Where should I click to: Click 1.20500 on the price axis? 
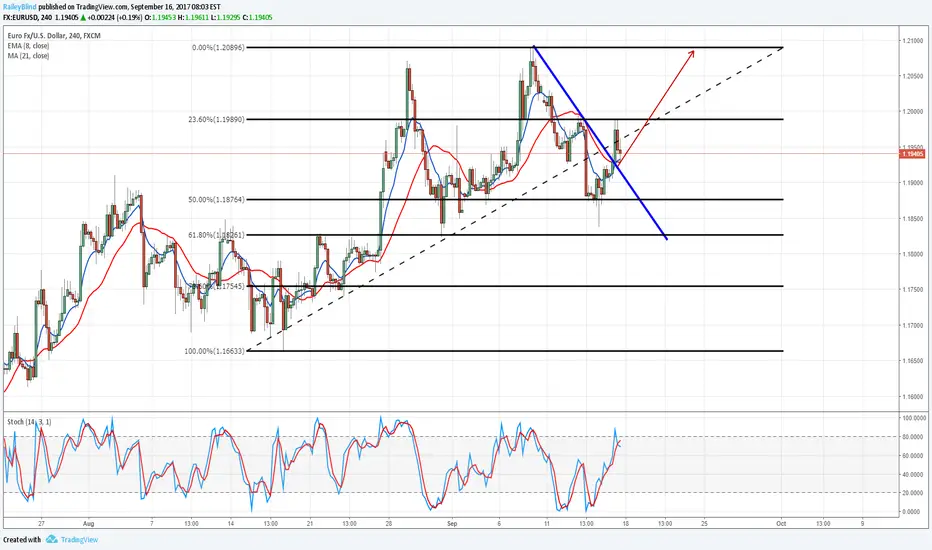pyautogui.click(x=913, y=76)
